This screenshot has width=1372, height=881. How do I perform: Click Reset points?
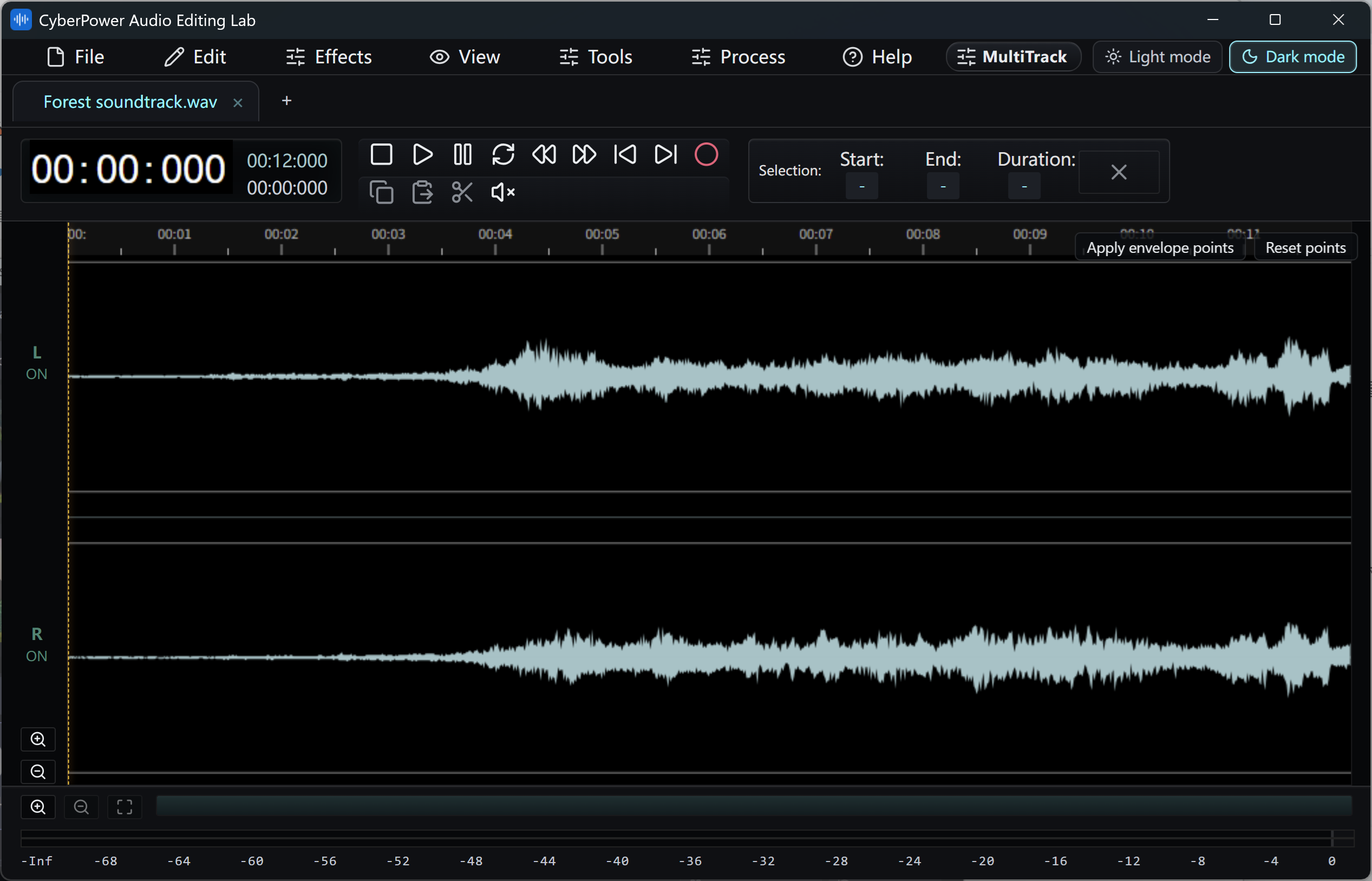1305,247
